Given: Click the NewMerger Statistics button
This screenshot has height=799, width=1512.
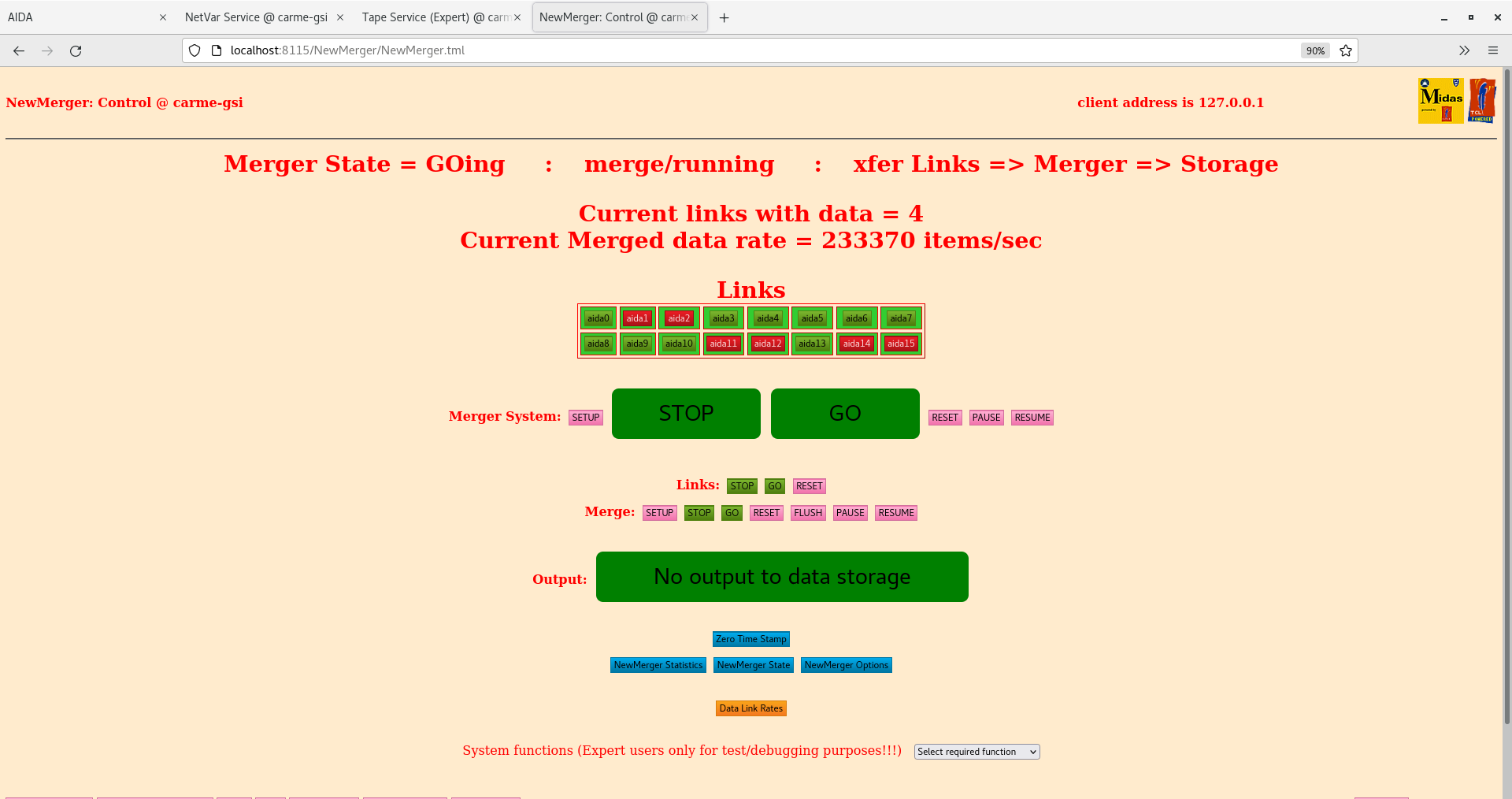Looking at the screenshot, I should point(658,664).
